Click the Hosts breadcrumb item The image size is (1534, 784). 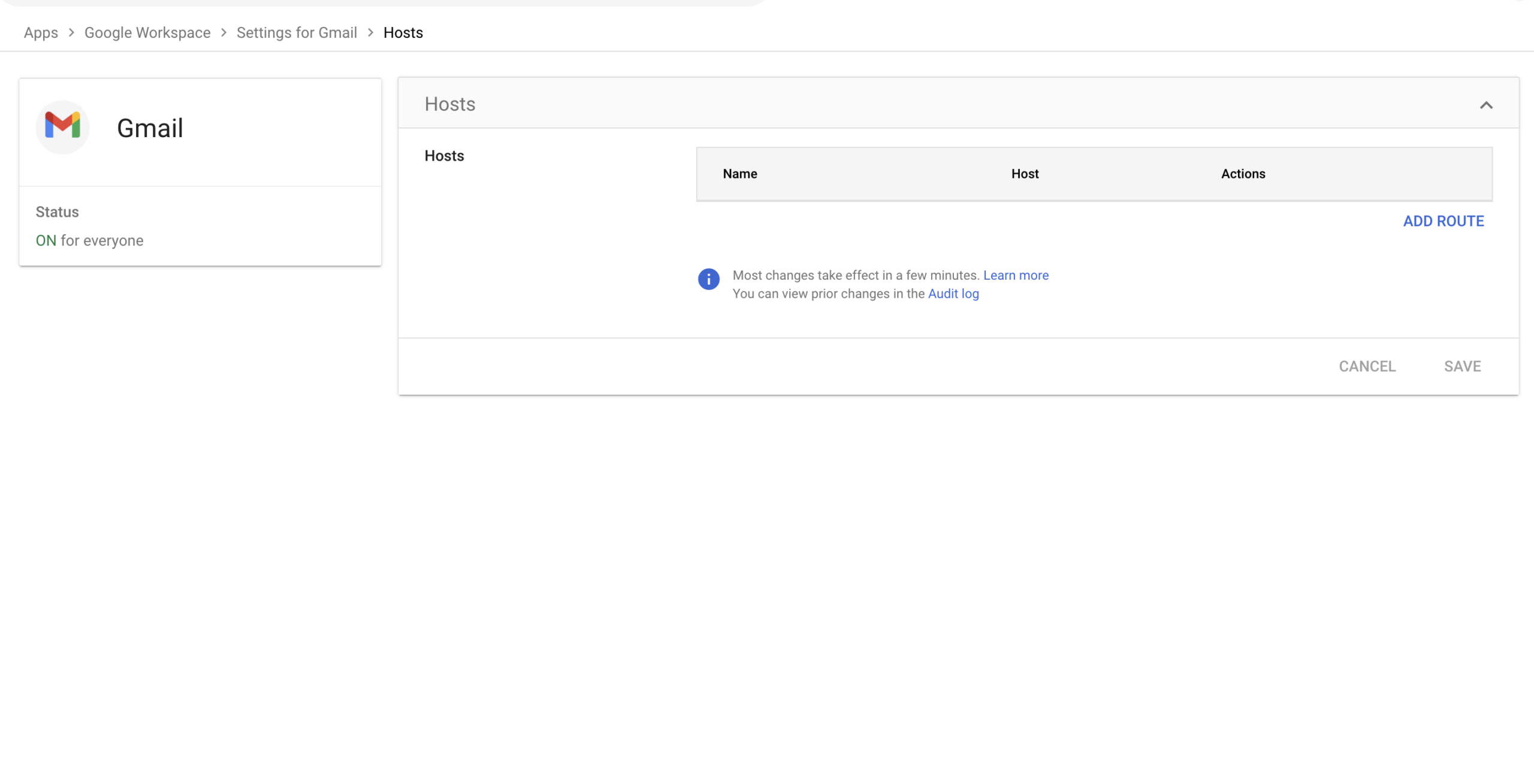pyautogui.click(x=403, y=32)
